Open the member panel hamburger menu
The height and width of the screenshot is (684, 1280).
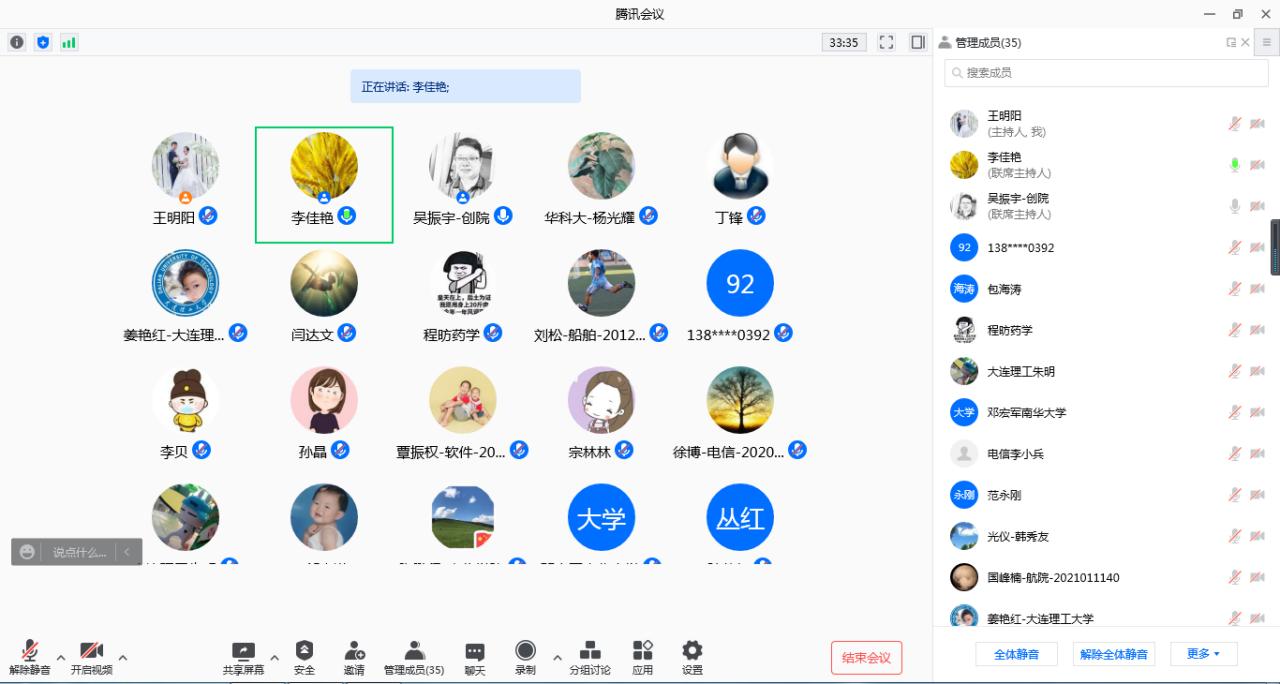1266,42
